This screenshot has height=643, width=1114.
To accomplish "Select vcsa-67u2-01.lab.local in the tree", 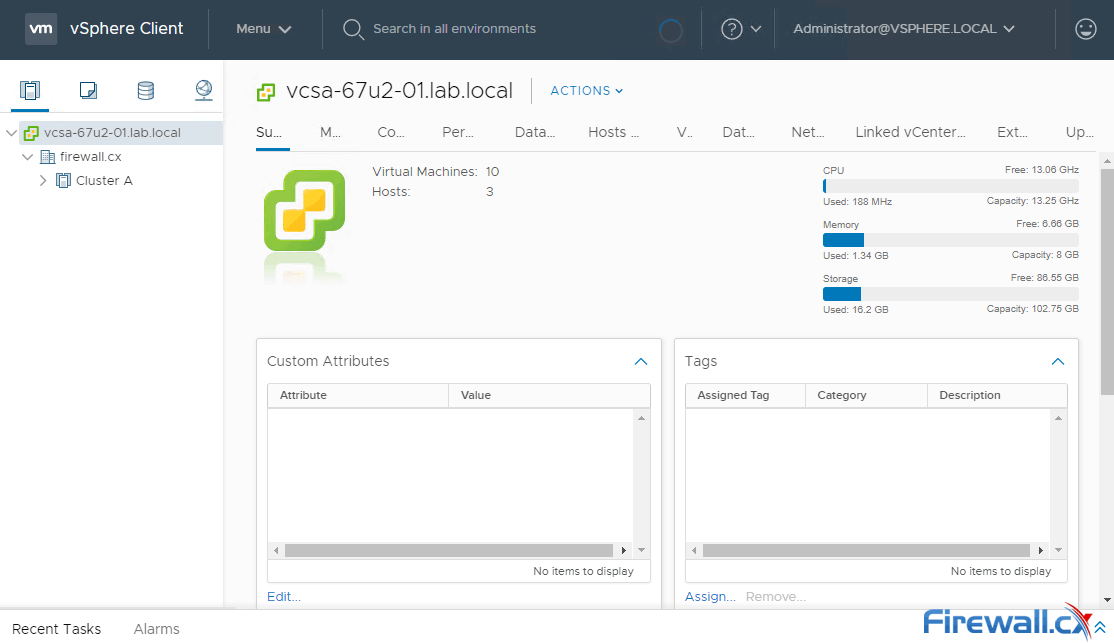I will [112, 133].
